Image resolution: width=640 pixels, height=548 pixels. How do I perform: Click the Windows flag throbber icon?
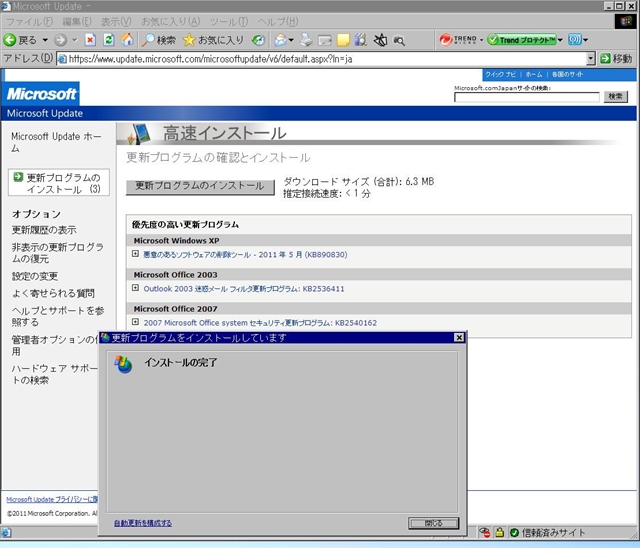(x=625, y=21)
